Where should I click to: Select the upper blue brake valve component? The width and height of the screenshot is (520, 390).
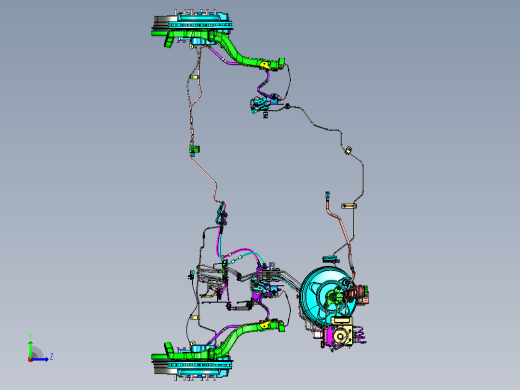point(274,99)
